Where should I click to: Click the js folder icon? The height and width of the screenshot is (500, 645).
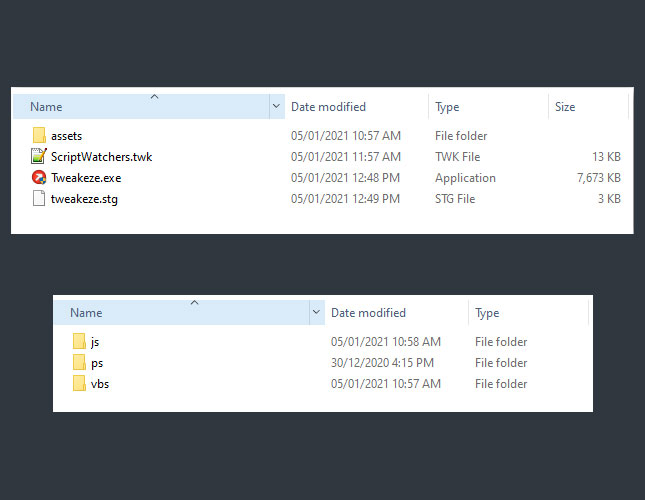pyautogui.click(x=79, y=341)
